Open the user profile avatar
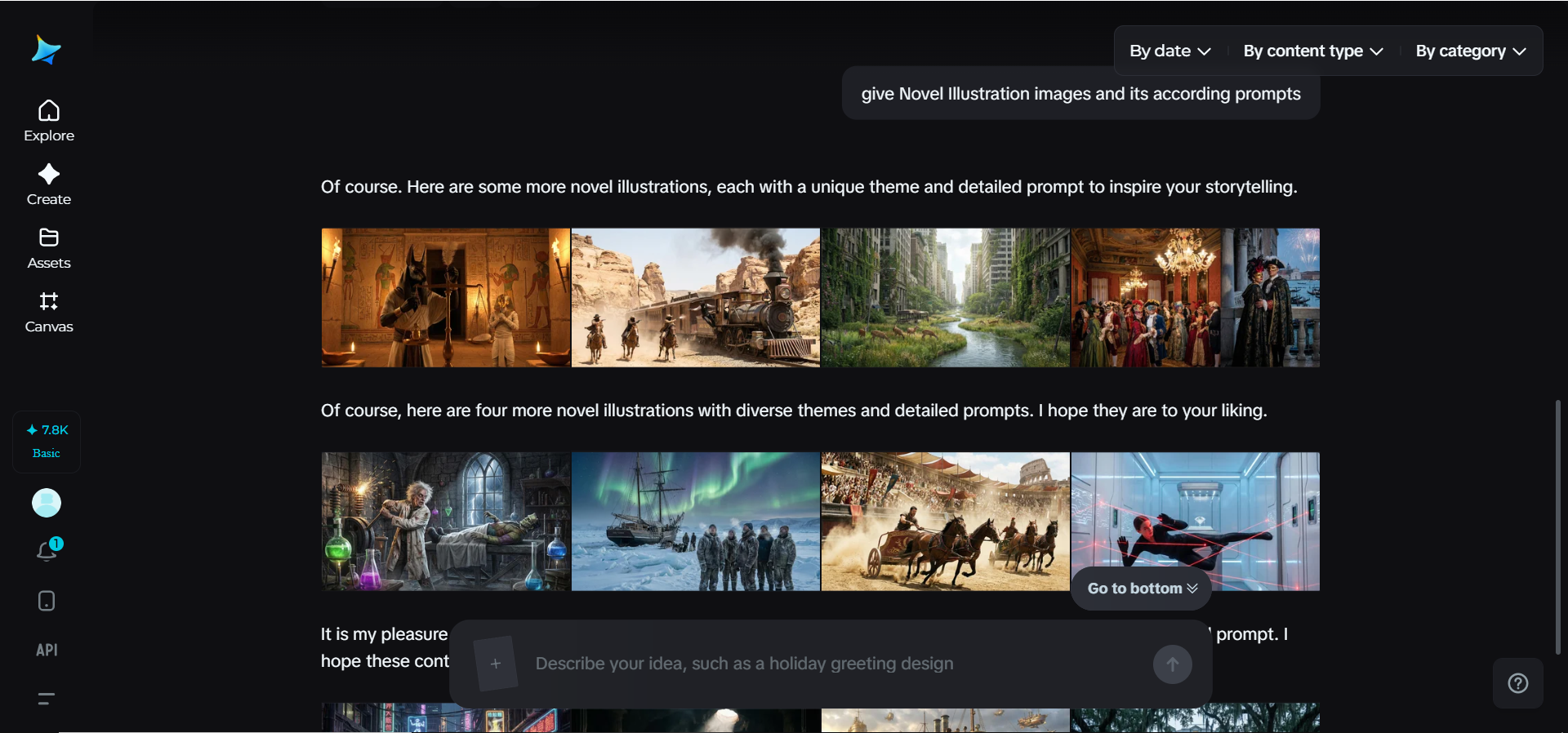 pos(47,503)
